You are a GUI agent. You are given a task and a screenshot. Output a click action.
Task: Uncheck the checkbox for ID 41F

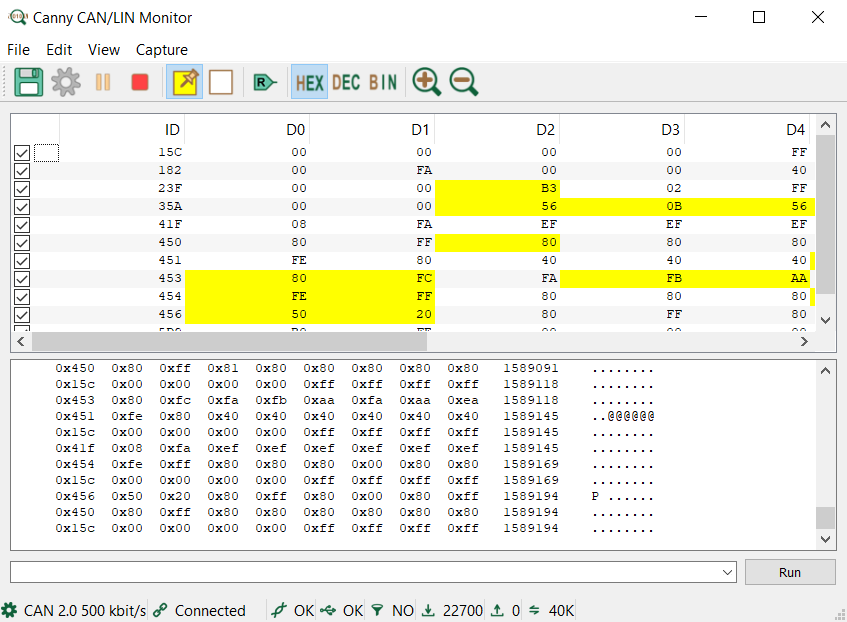[22, 225]
